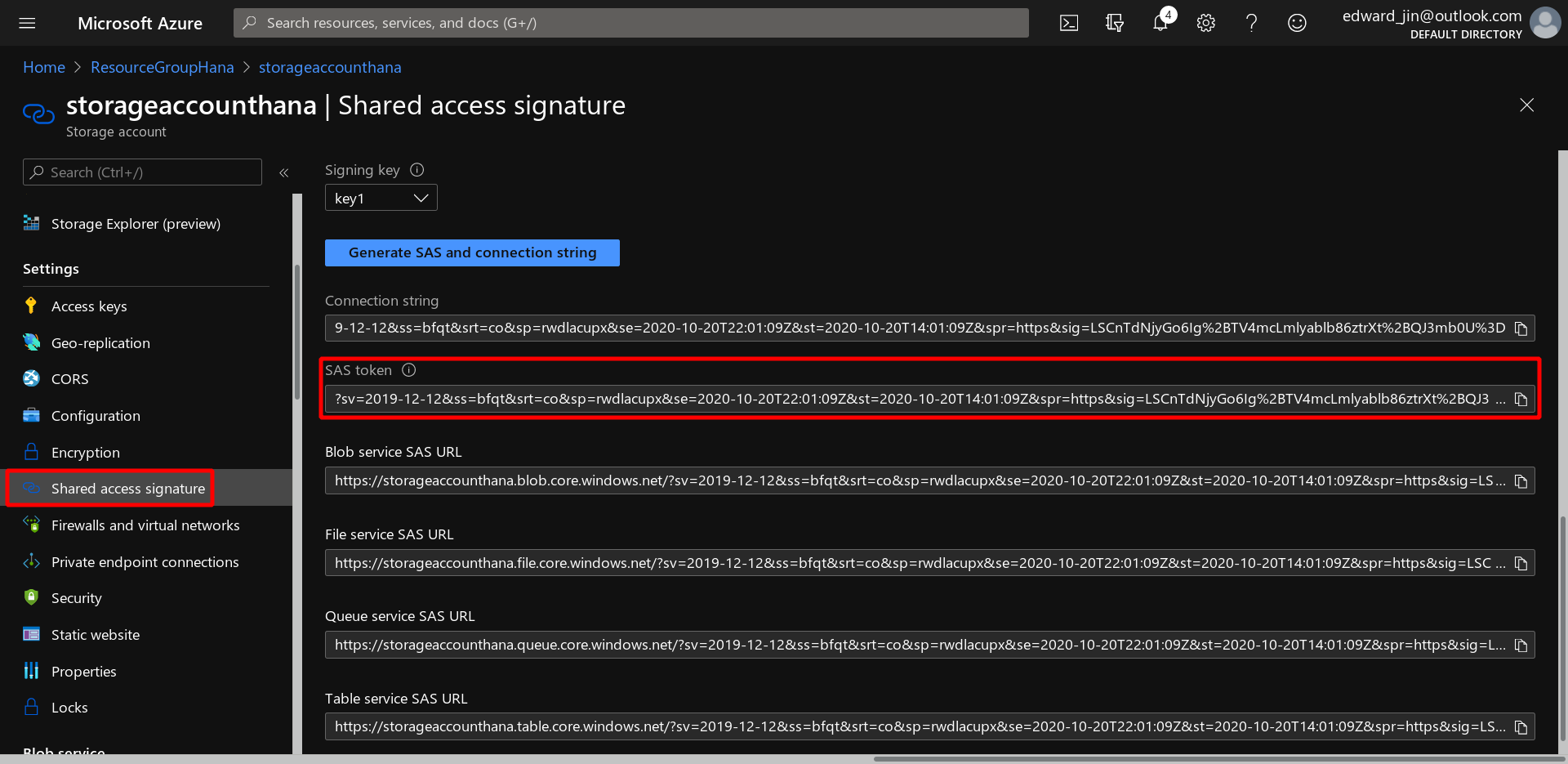Show info tooltip for Signing key

tap(416, 170)
